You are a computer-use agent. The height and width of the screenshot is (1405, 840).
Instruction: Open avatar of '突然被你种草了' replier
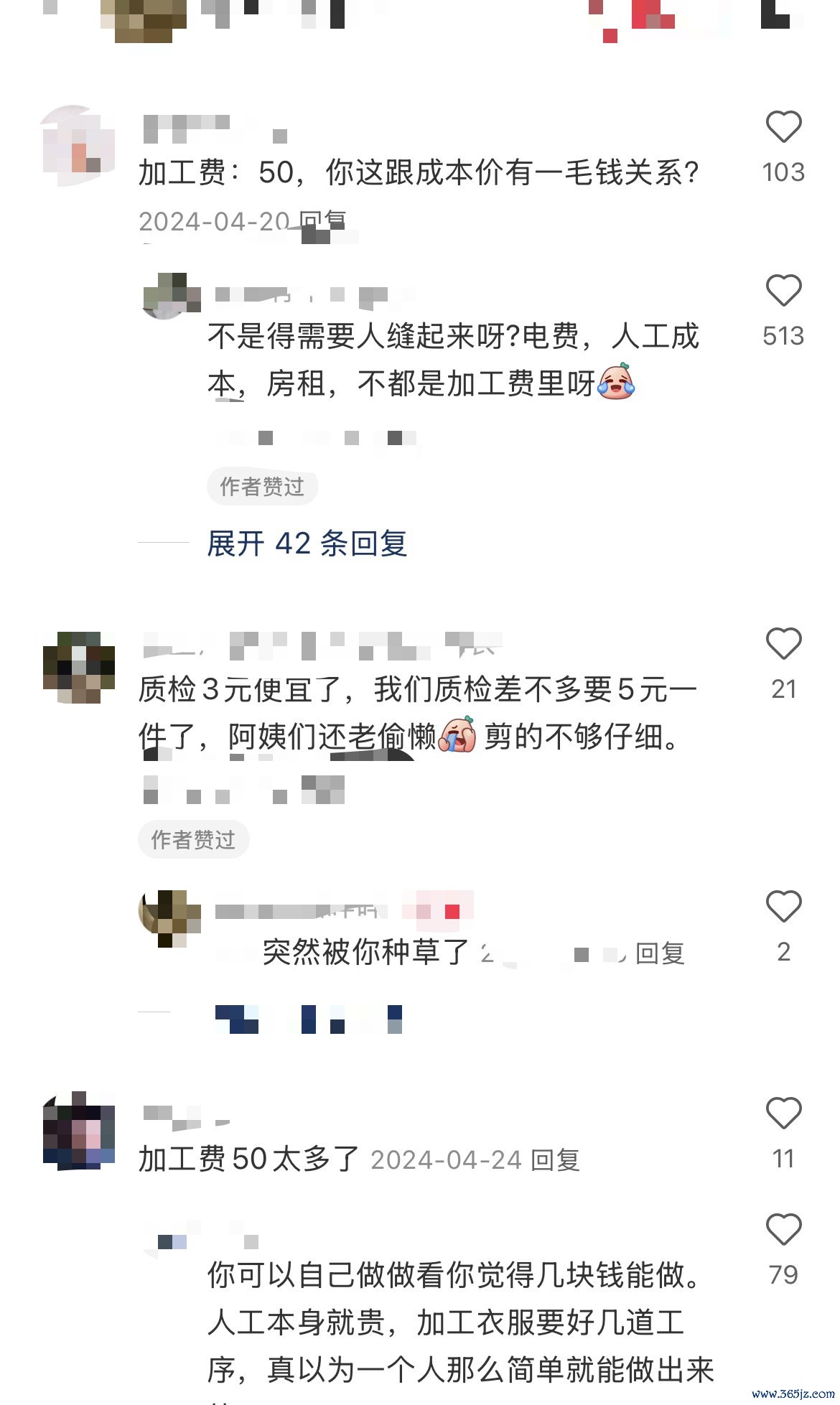click(169, 918)
